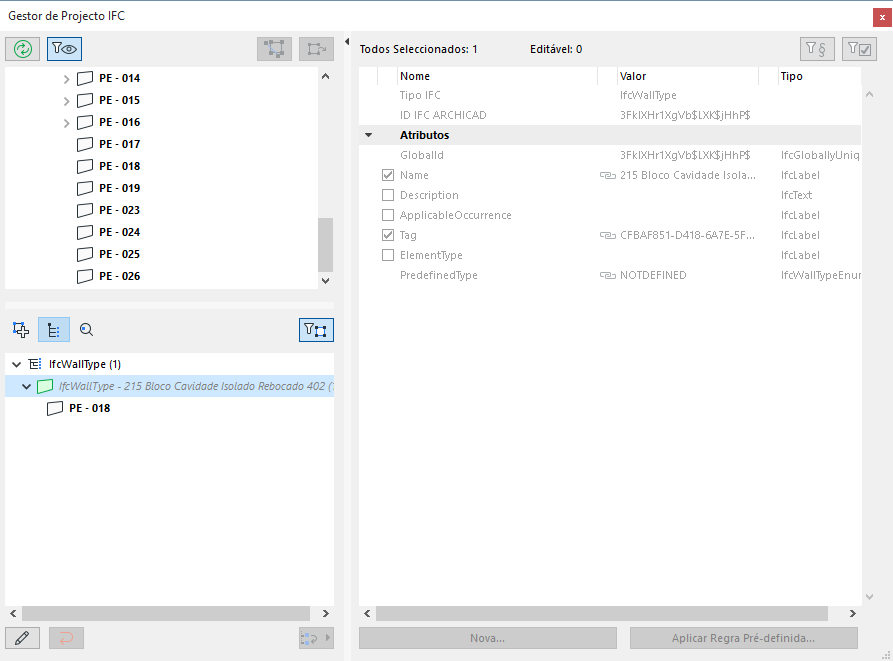Click the properties panel horizontal scroll left arrow
The image size is (893, 661).
(x=367, y=613)
